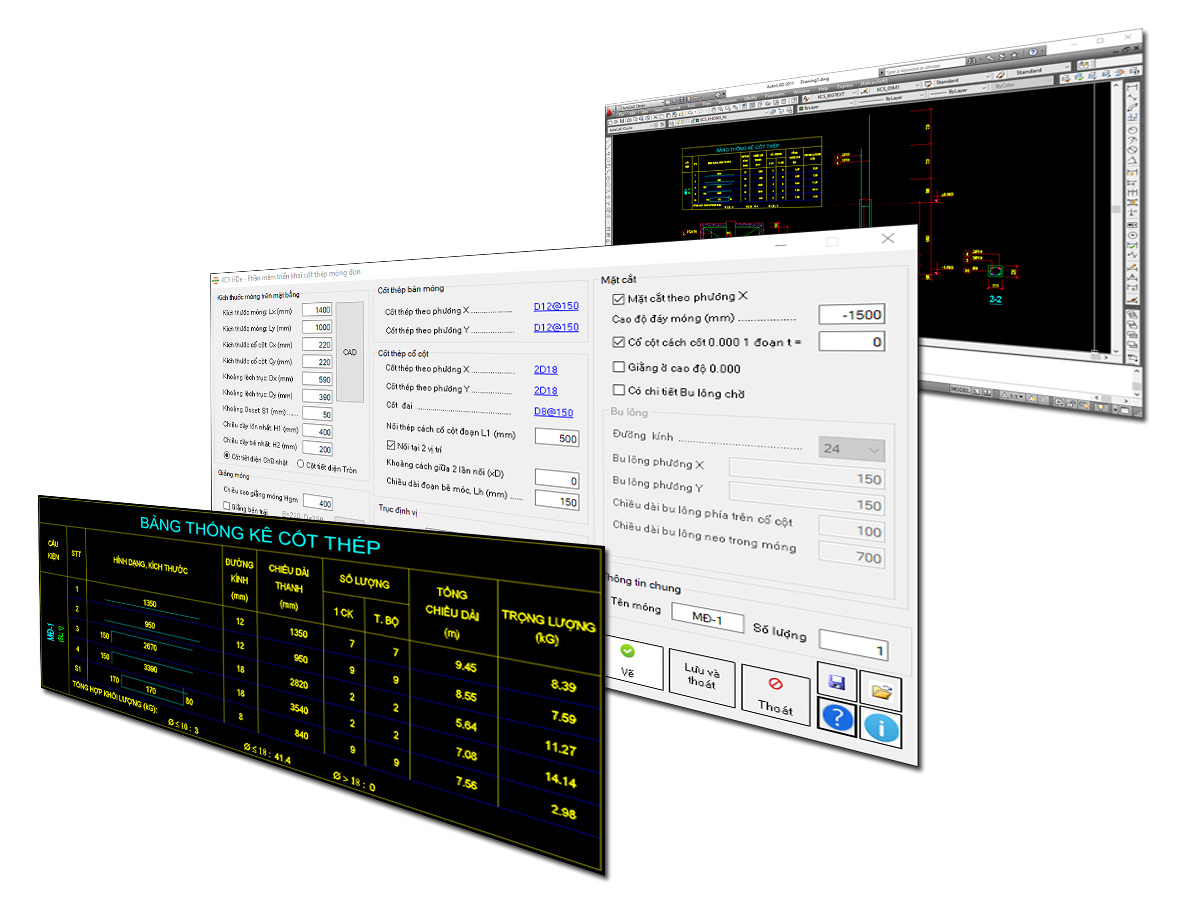
Task: Click Khoảng cách giữa 2 lần nối field
Action: click(557, 480)
